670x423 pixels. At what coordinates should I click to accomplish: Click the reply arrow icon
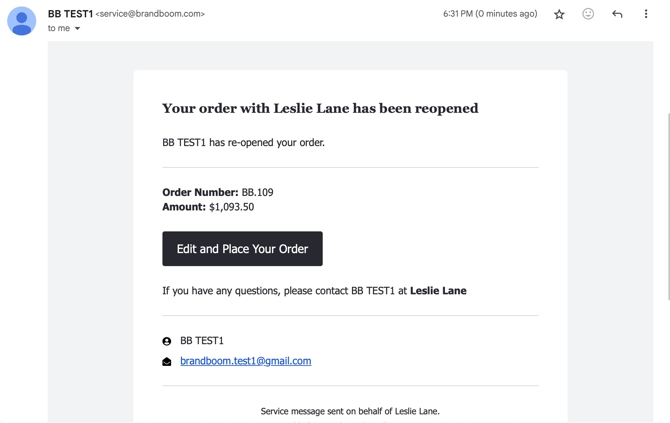click(617, 14)
